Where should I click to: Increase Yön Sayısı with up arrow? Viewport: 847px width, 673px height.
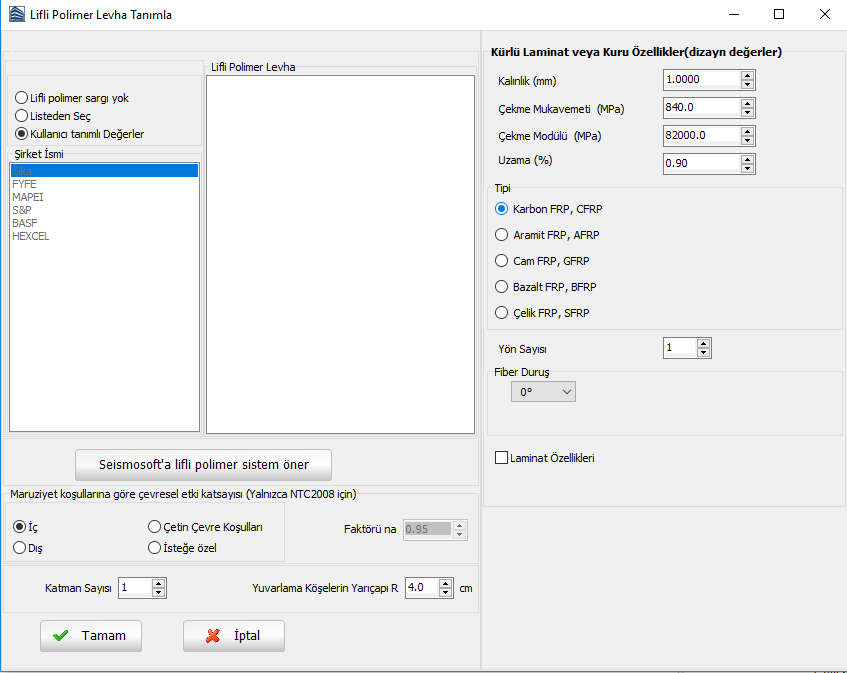[704, 344]
